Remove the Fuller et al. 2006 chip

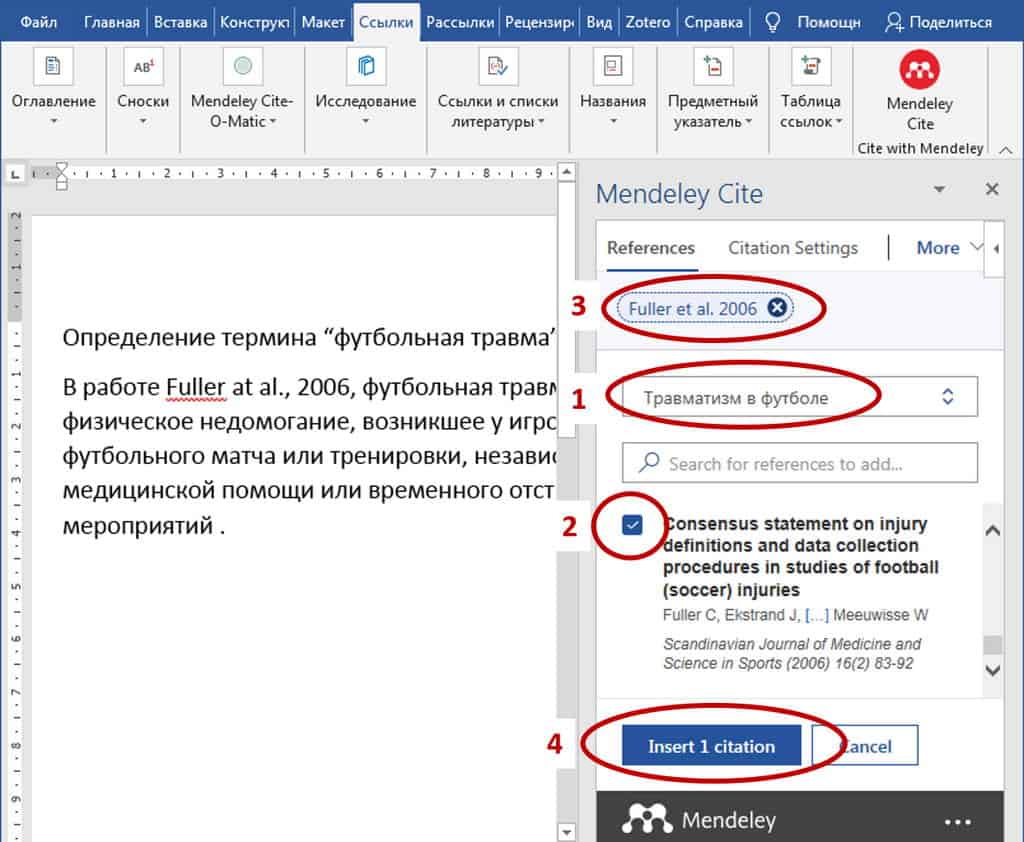point(777,308)
